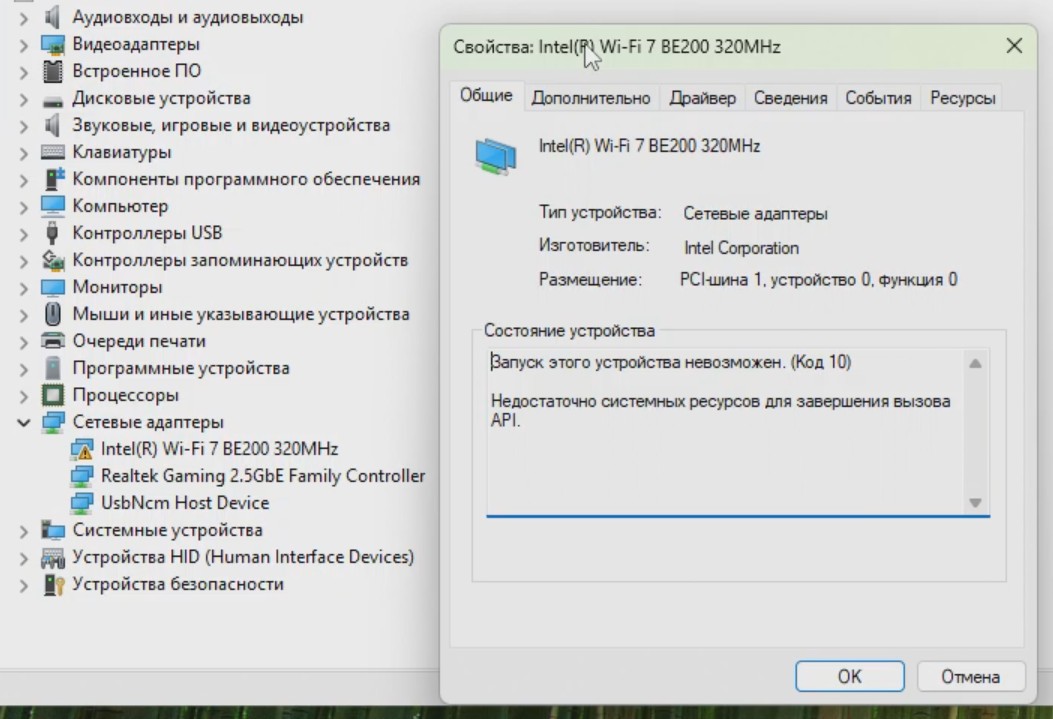This screenshot has height=719, width=1053.
Task: Select Realtek Gaming 2.5GbE Family Controller
Action: (263, 476)
